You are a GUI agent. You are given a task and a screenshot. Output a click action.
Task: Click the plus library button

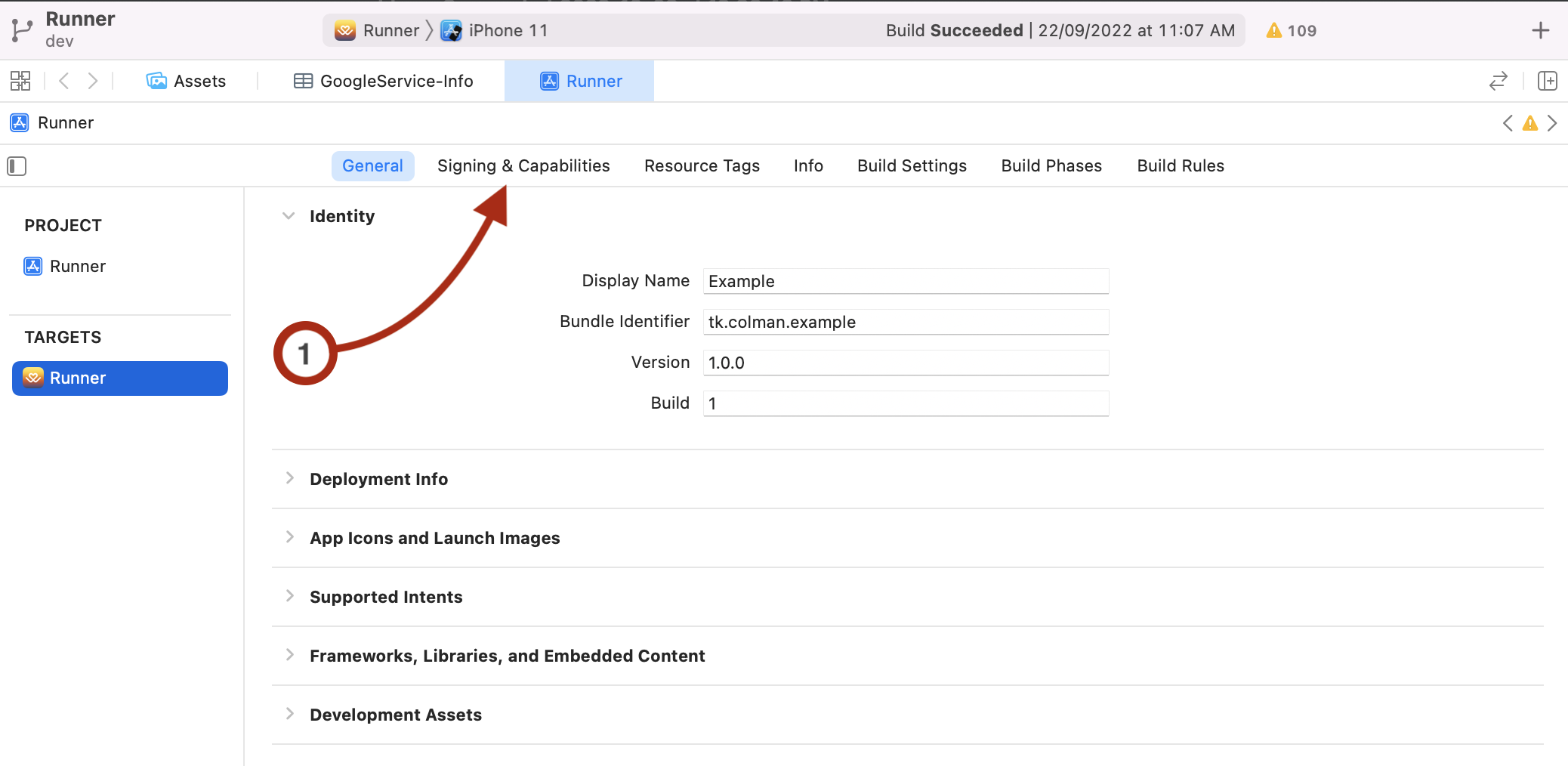click(x=1541, y=30)
